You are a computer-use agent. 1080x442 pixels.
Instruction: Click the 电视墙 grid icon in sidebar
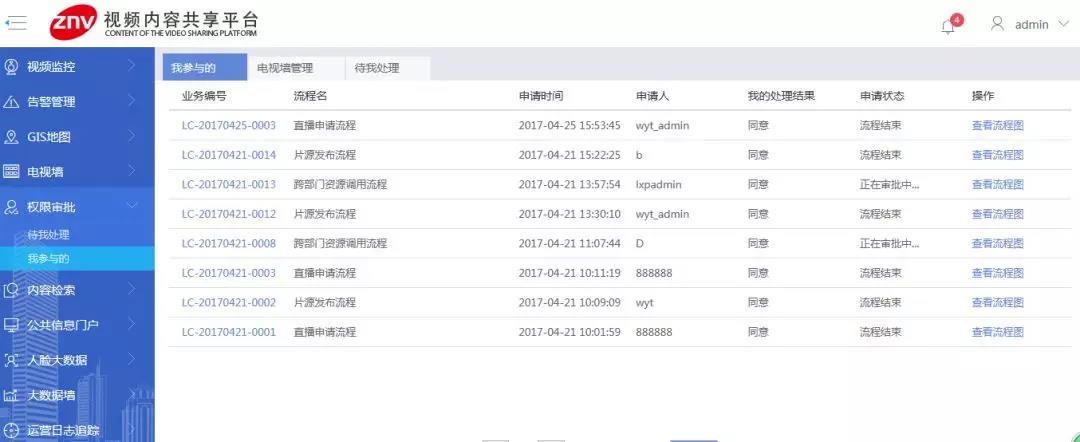coord(12,172)
